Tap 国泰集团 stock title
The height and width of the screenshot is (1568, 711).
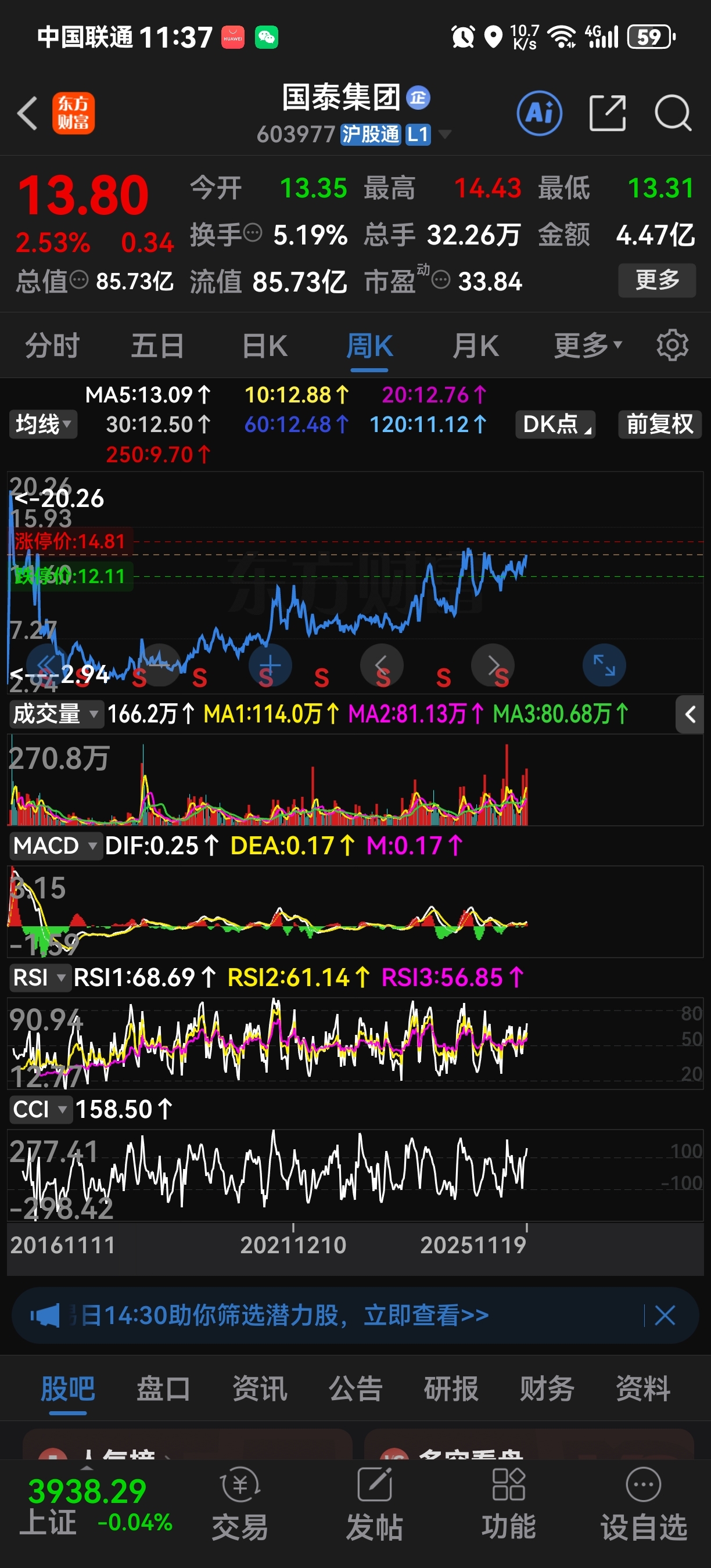[x=341, y=98]
